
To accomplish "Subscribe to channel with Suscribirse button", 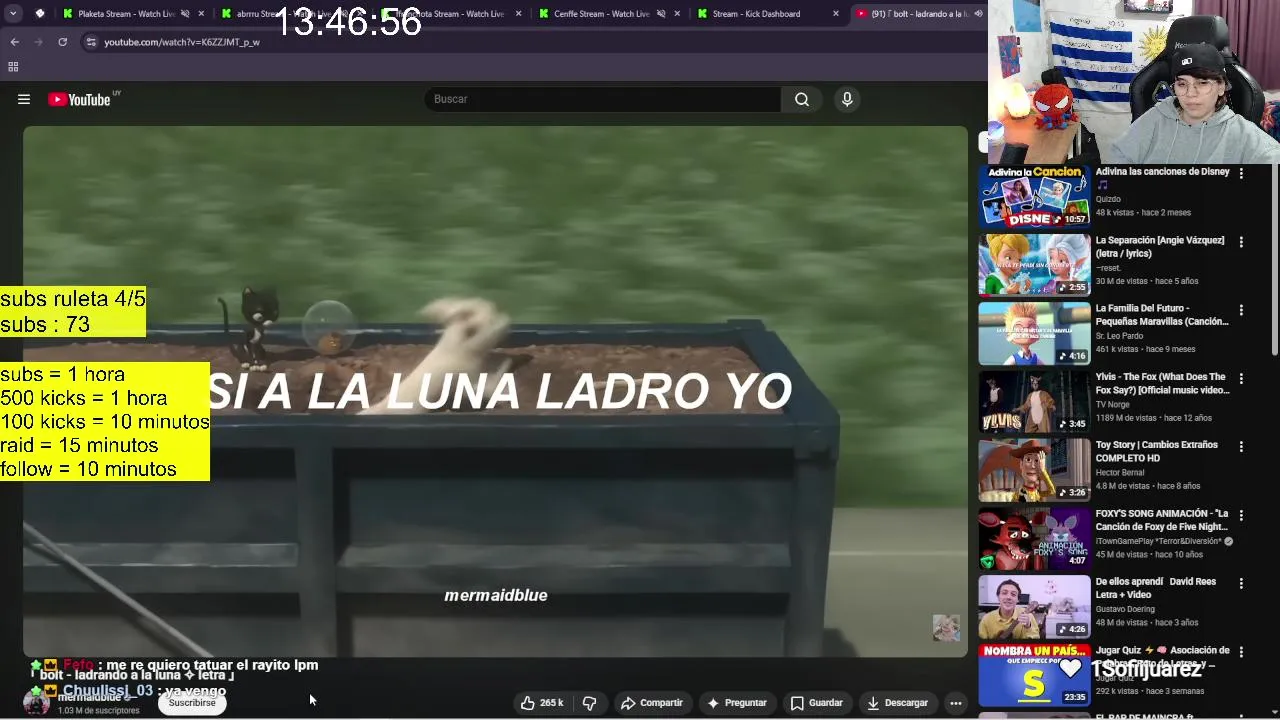I will [192, 703].
